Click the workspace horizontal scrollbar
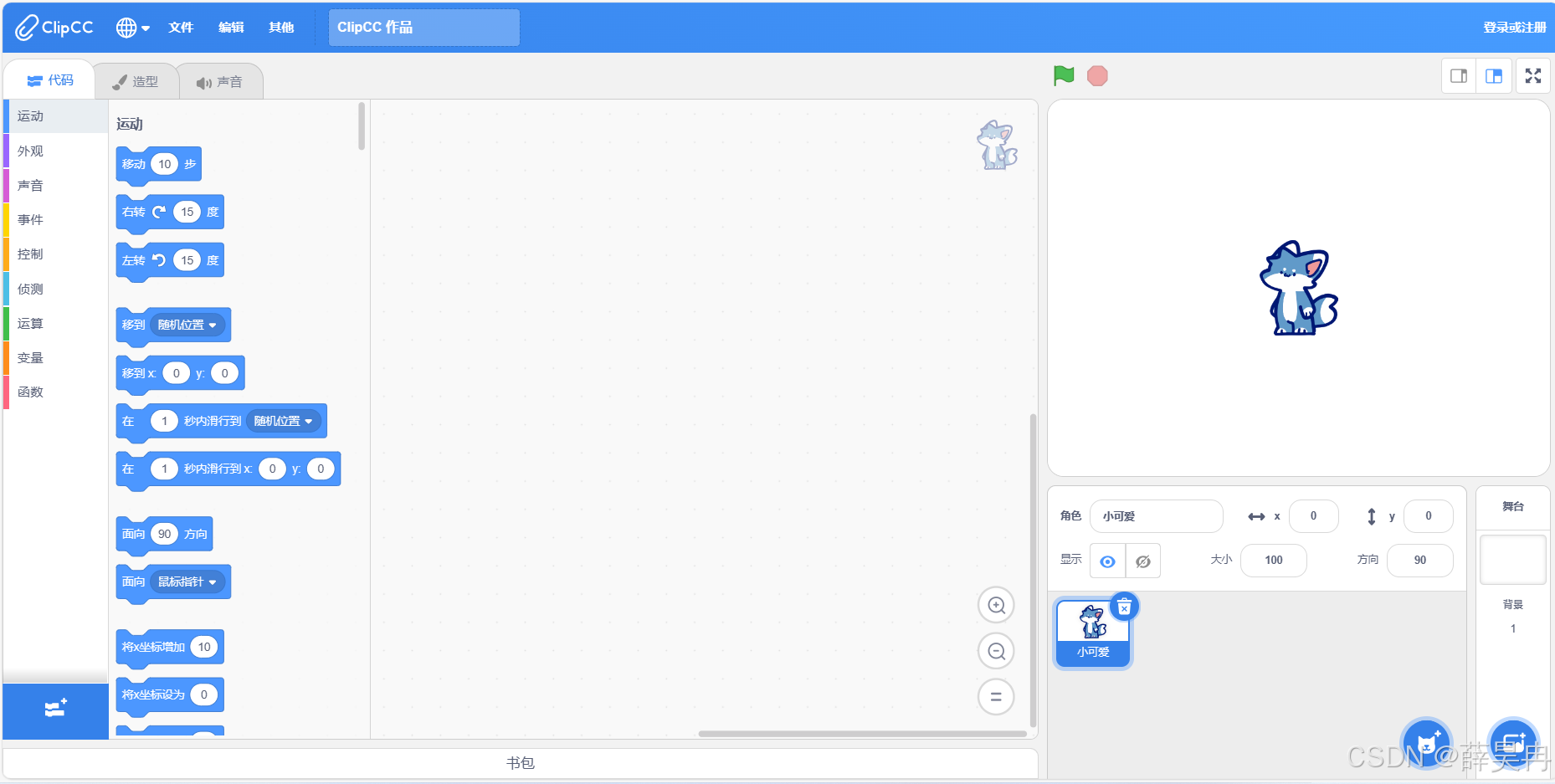The width and height of the screenshot is (1555, 784). [862, 734]
